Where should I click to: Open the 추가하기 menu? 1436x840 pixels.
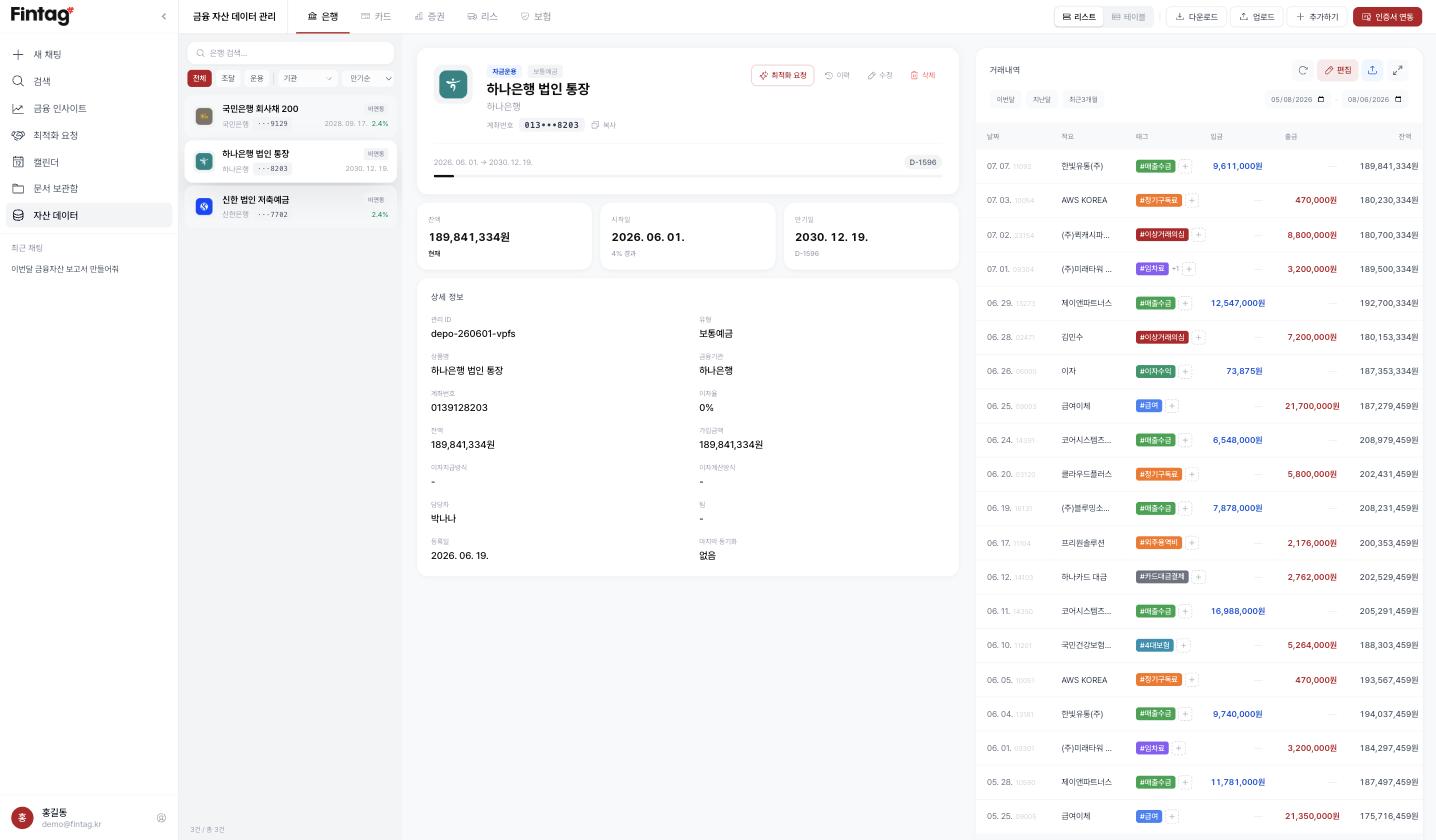click(x=1317, y=17)
